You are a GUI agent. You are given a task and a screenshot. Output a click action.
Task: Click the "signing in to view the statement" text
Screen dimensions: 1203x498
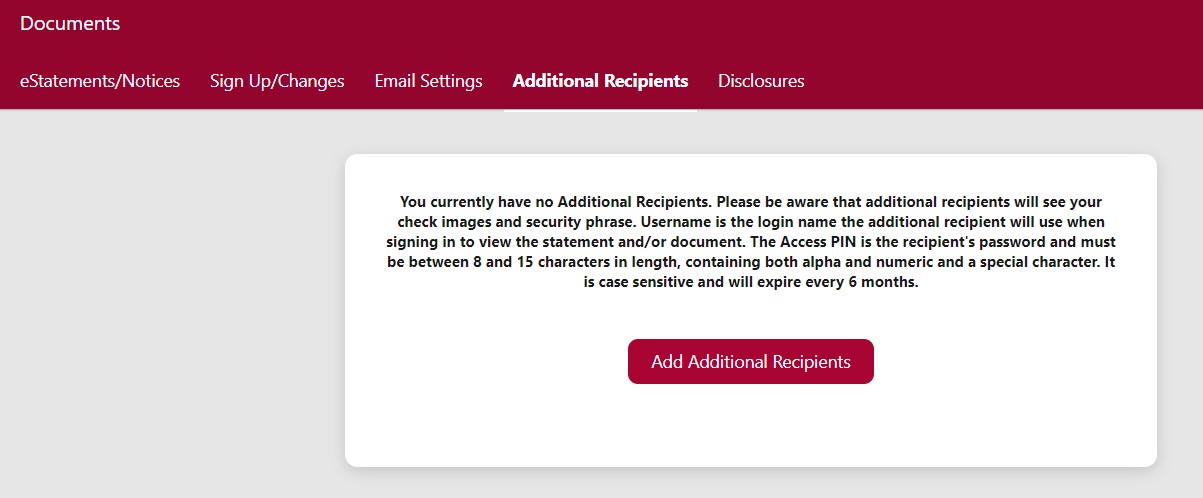click(x=500, y=242)
